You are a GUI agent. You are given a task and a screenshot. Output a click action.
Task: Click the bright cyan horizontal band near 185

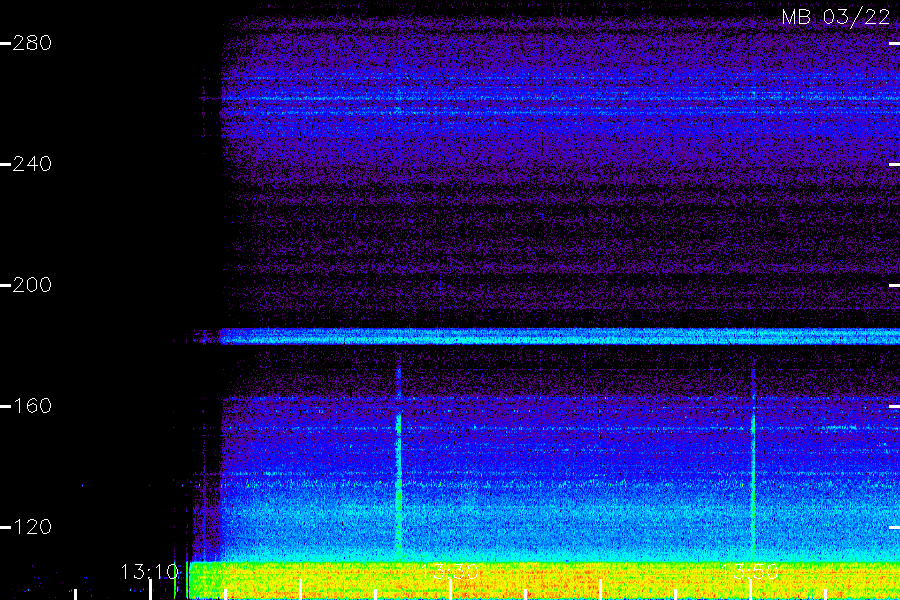coord(560,336)
